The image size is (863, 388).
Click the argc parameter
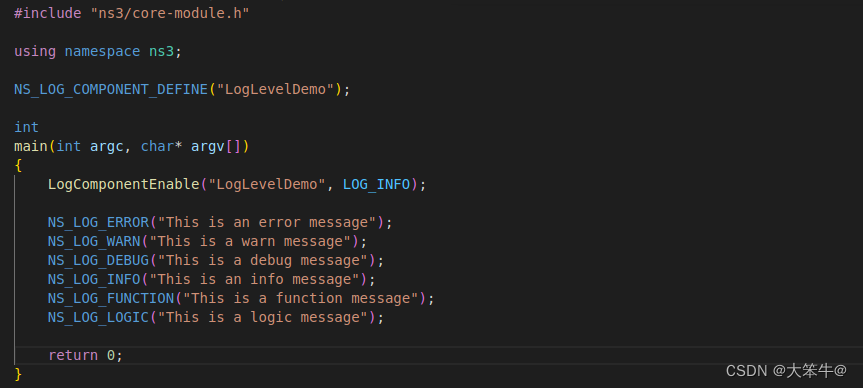click(107, 146)
